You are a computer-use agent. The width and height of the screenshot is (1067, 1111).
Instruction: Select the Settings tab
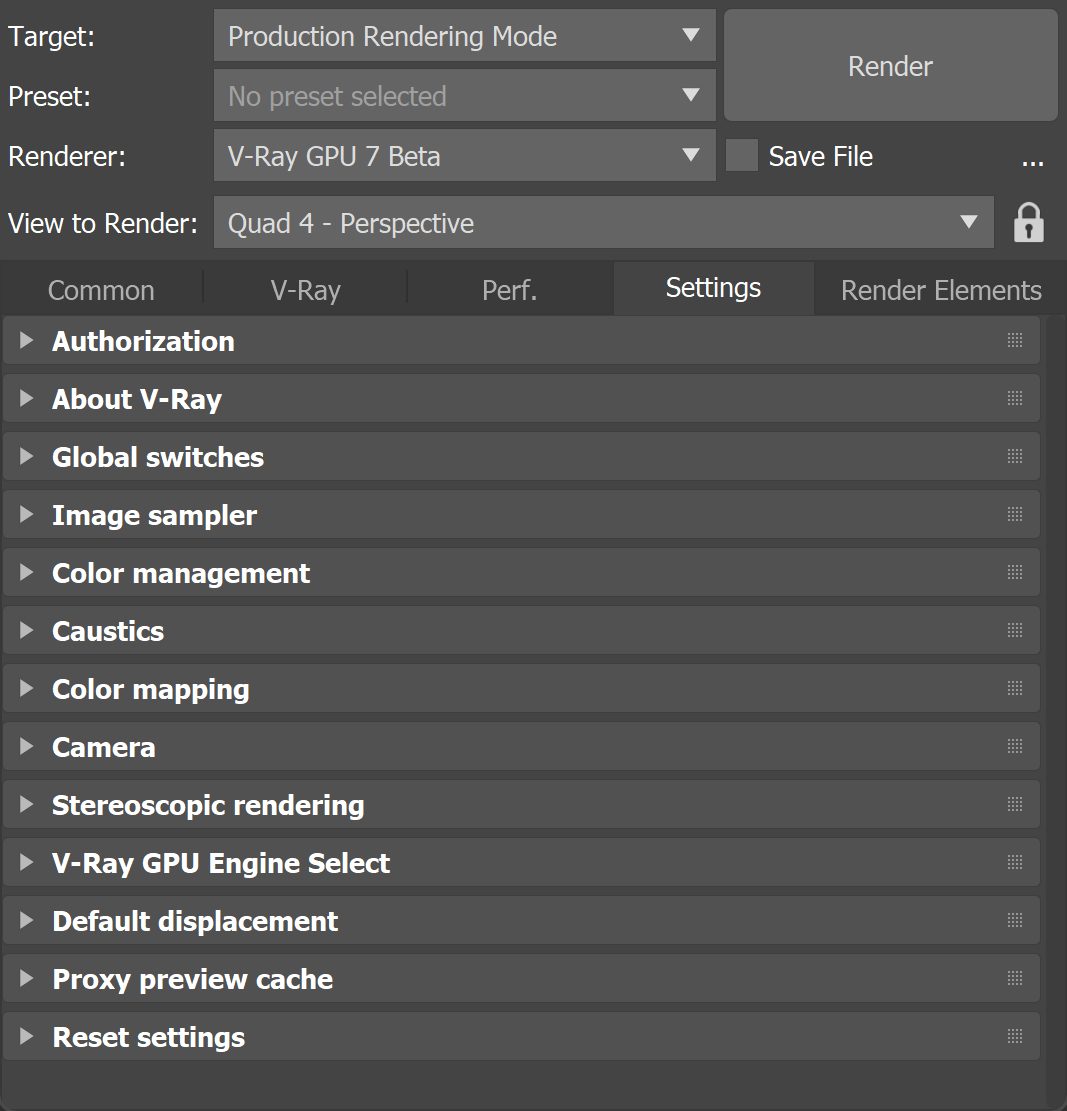point(713,288)
